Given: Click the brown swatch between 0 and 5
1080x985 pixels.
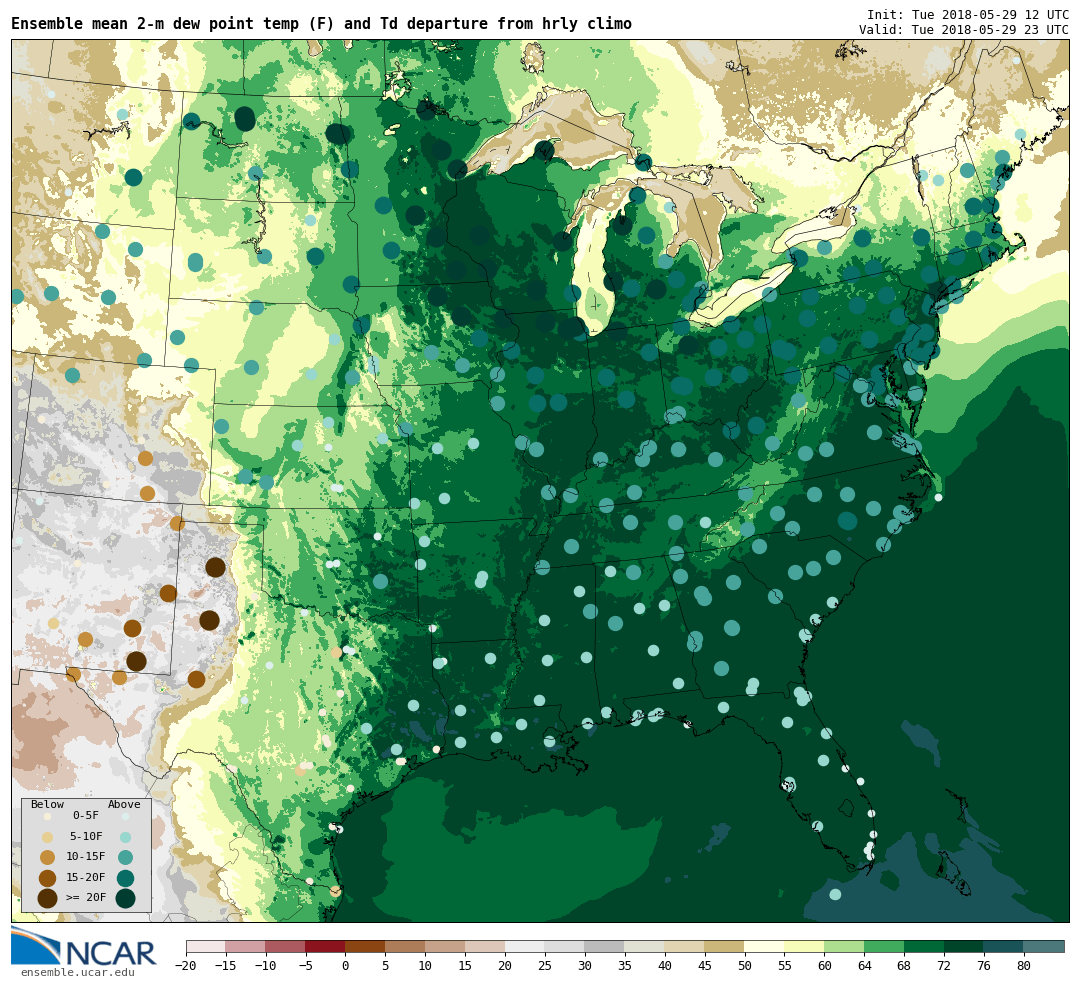Looking at the screenshot, I should pos(366,946).
